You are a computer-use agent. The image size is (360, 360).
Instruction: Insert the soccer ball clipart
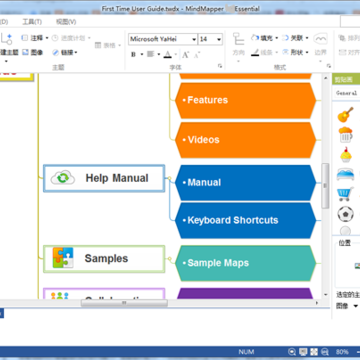point(345,214)
